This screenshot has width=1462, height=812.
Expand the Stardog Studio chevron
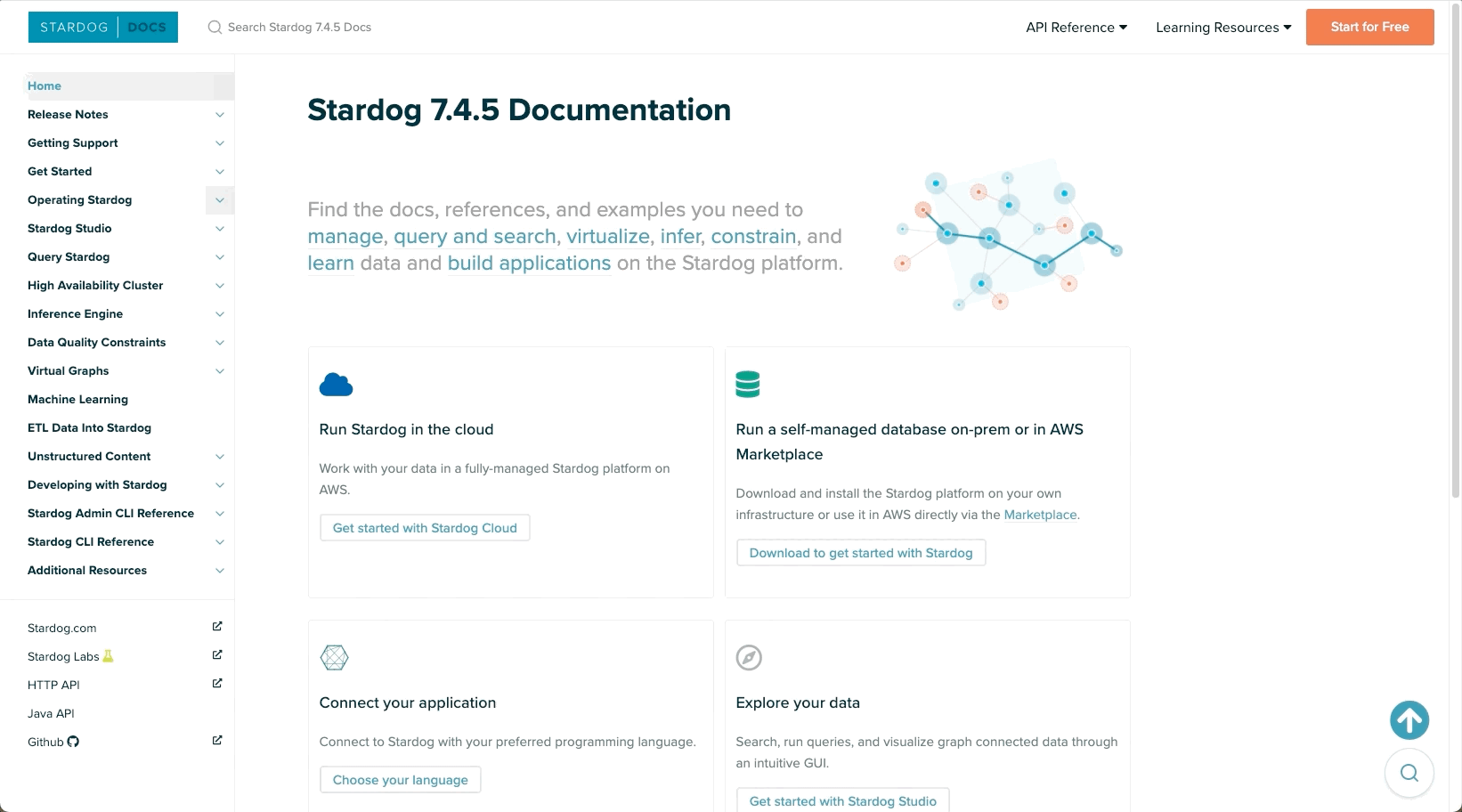tap(220, 229)
